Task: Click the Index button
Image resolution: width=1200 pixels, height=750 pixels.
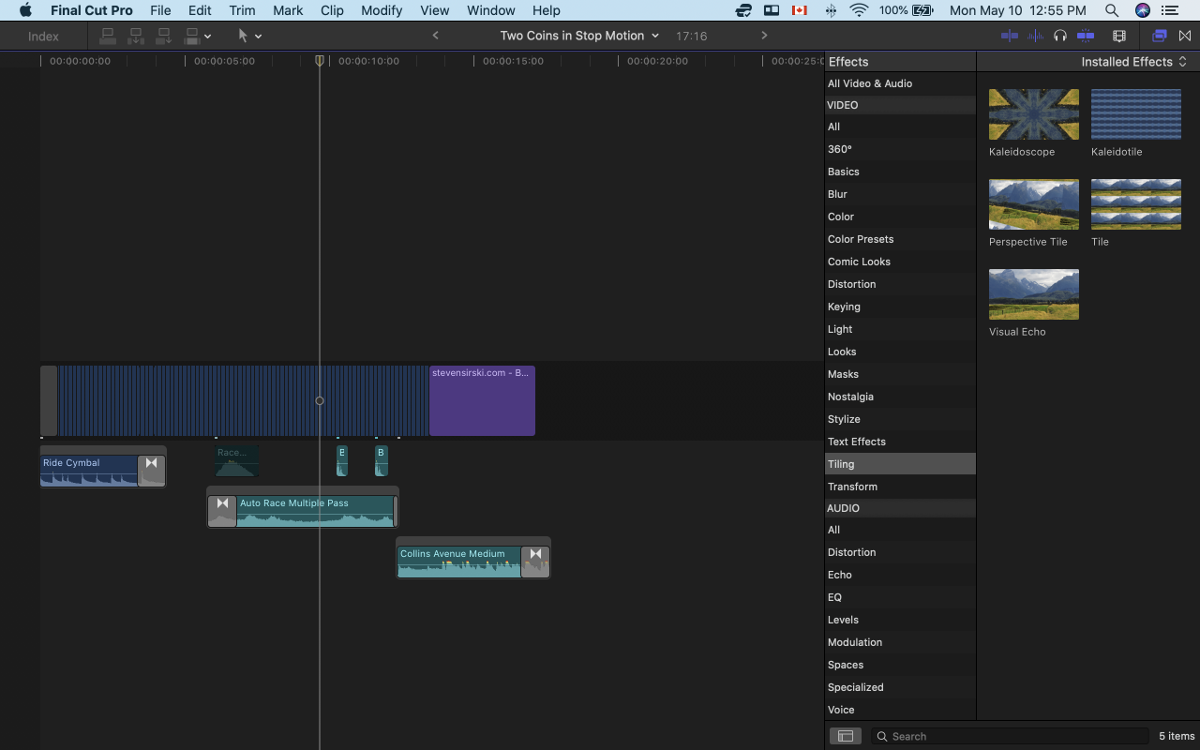Action: [x=43, y=36]
